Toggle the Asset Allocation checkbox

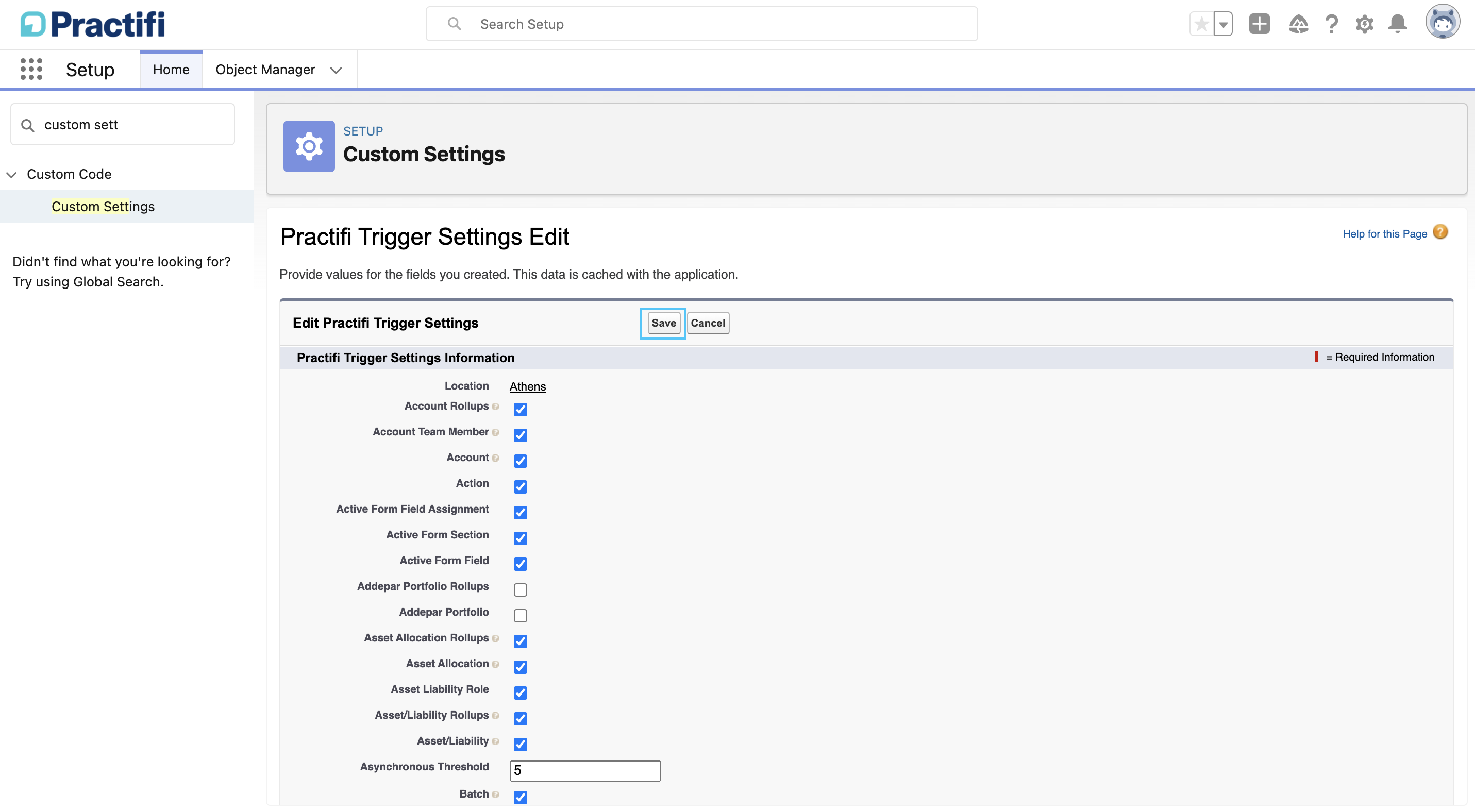point(520,667)
